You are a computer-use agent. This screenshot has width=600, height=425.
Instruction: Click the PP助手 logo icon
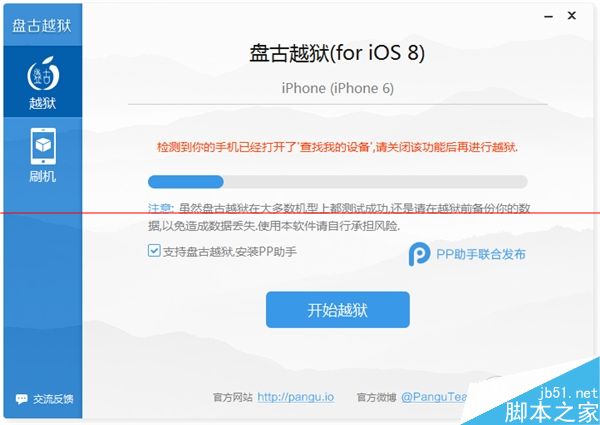[419, 254]
